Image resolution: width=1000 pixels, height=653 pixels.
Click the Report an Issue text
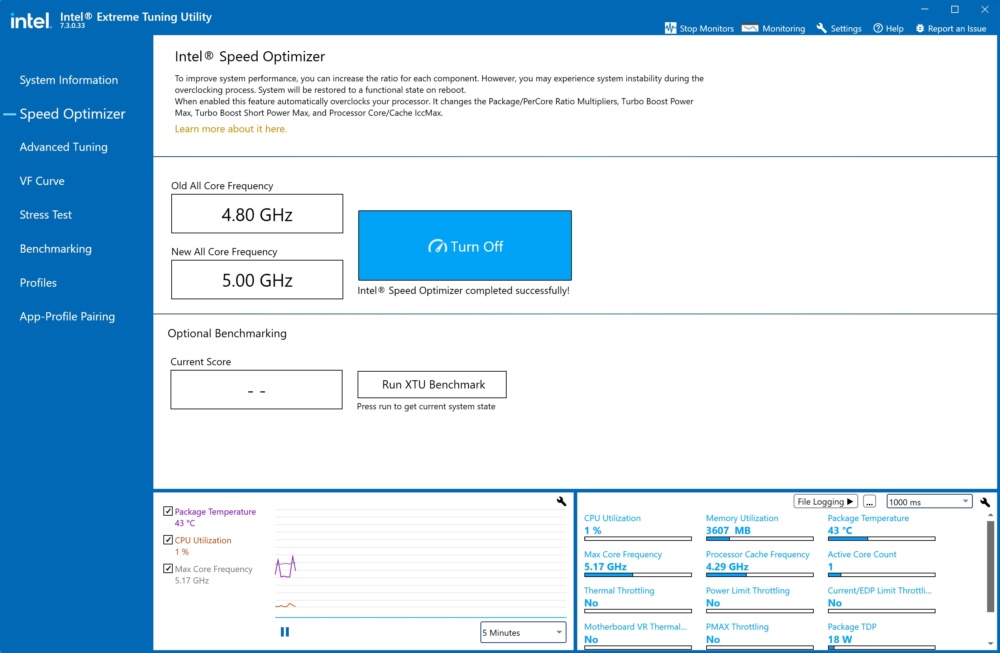[957, 29]
